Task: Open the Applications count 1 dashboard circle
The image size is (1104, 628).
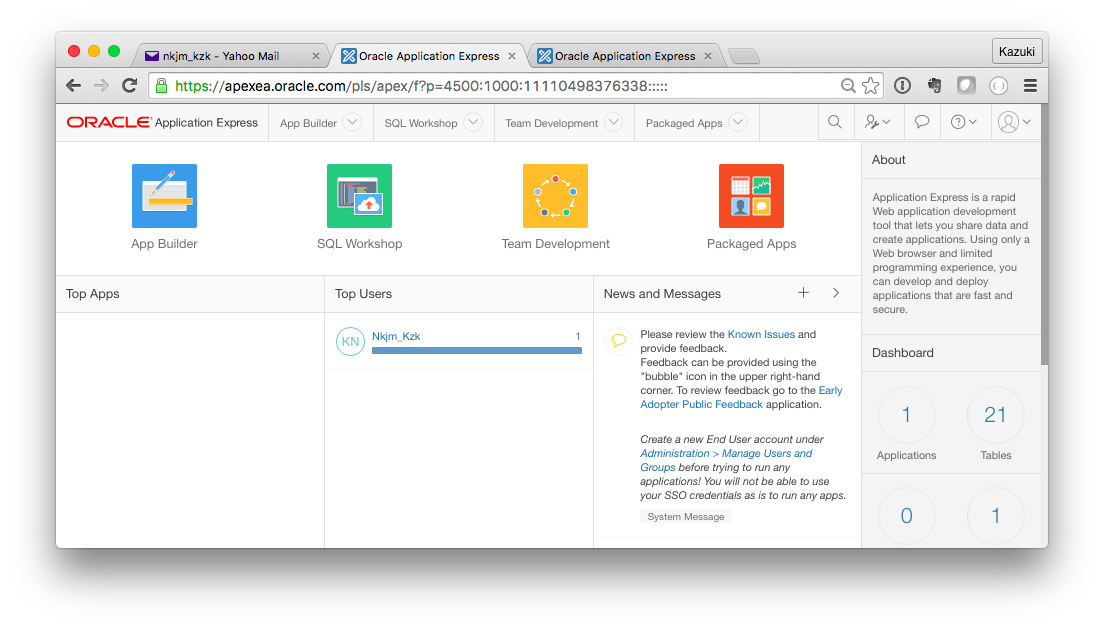Action: 906,415
